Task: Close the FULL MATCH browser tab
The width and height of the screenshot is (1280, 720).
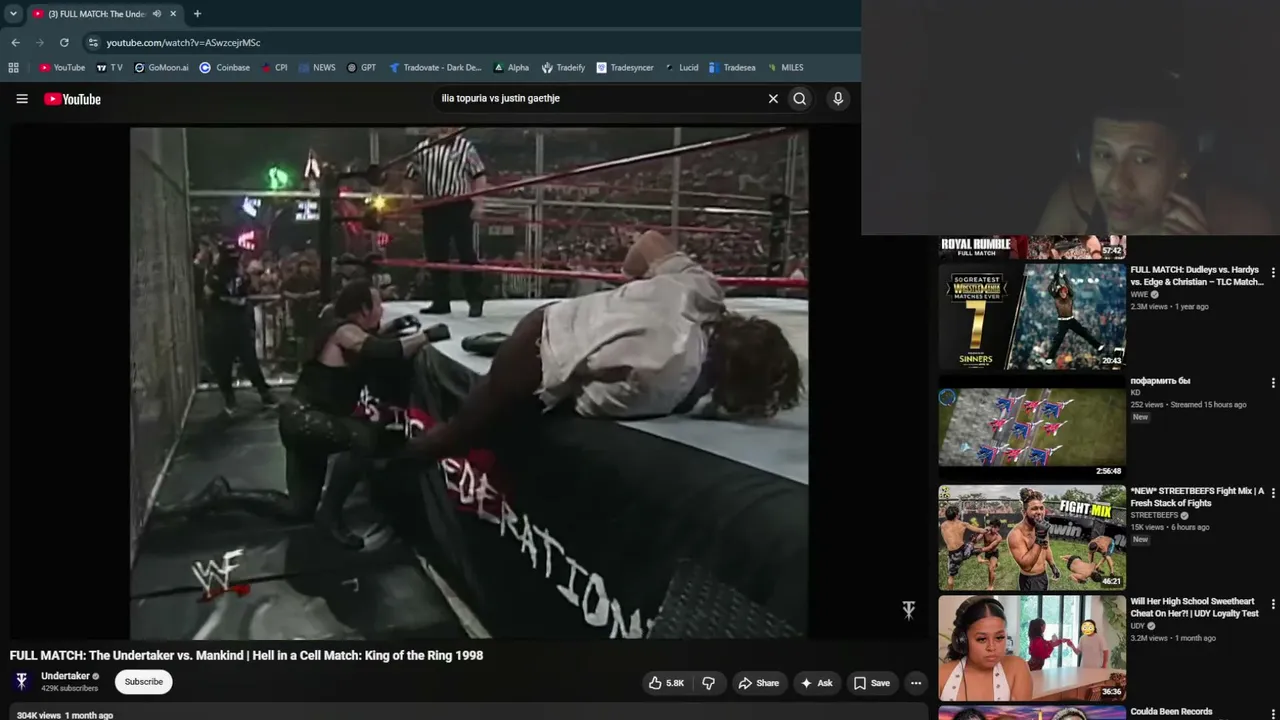Action: (173, 14)
